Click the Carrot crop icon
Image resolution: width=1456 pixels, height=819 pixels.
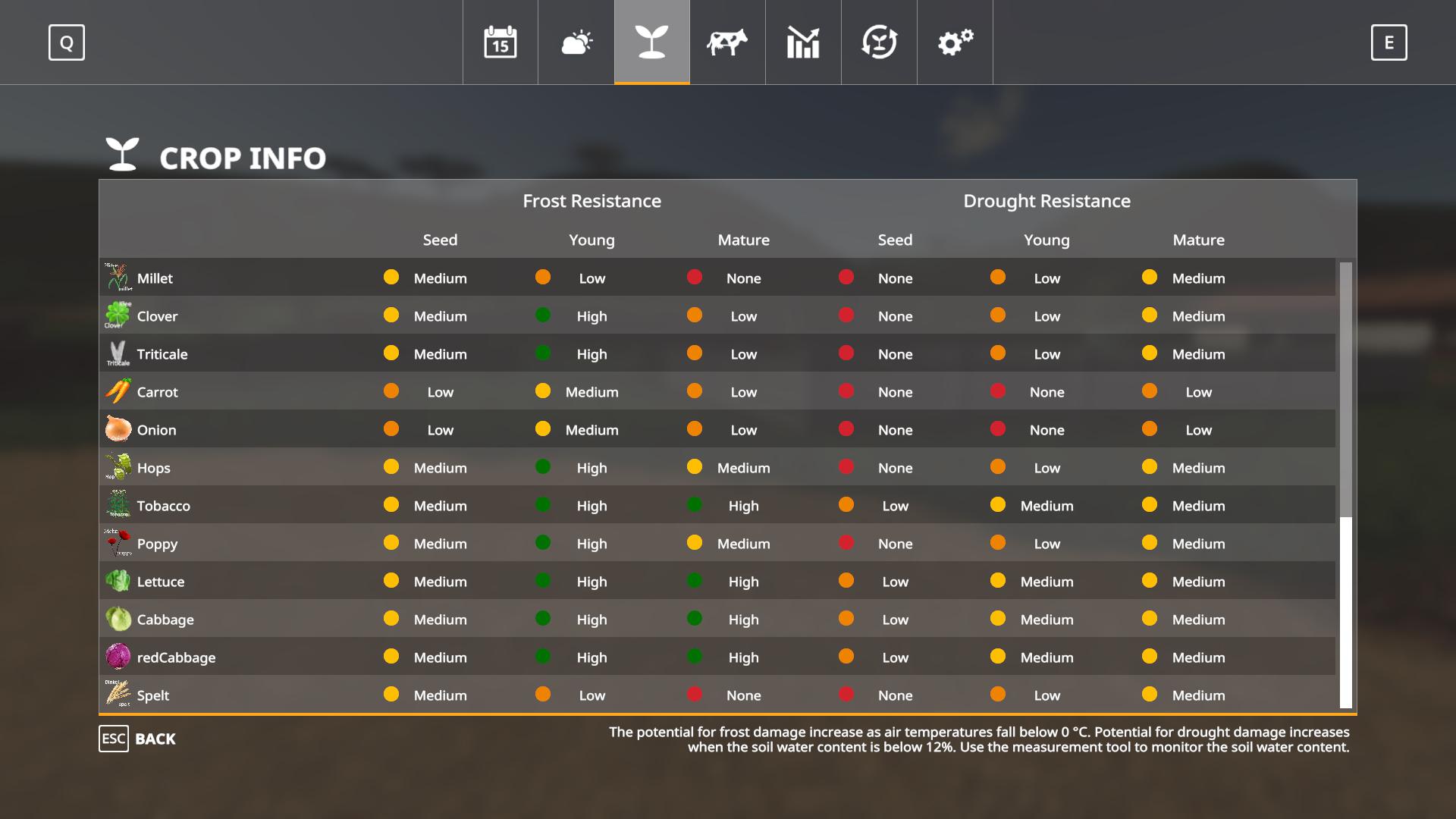(118, 391)
